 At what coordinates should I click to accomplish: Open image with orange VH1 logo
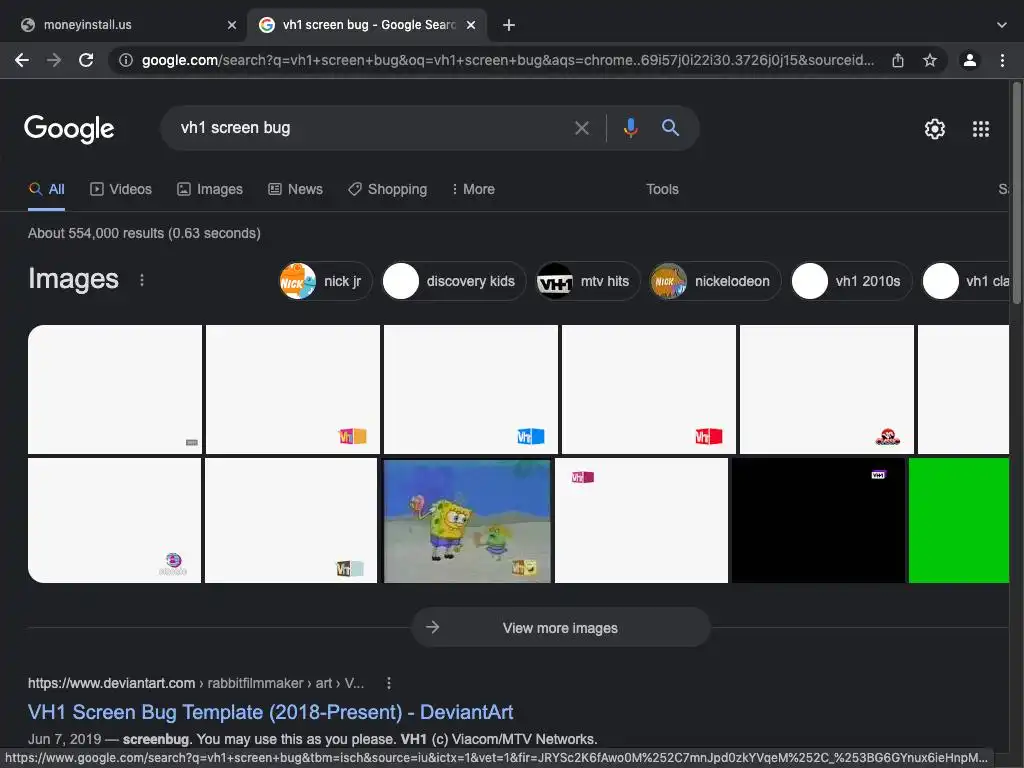click(293, 389)
